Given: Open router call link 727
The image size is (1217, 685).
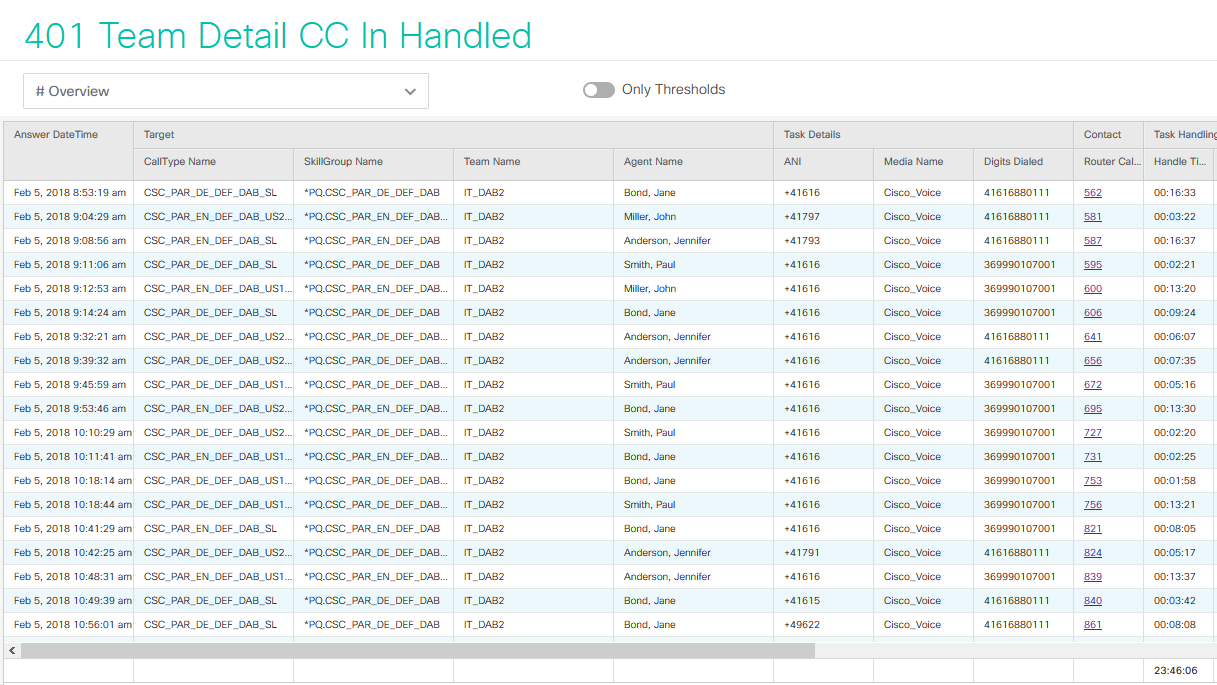Looking at the screenshot, I should [1092, 433].
